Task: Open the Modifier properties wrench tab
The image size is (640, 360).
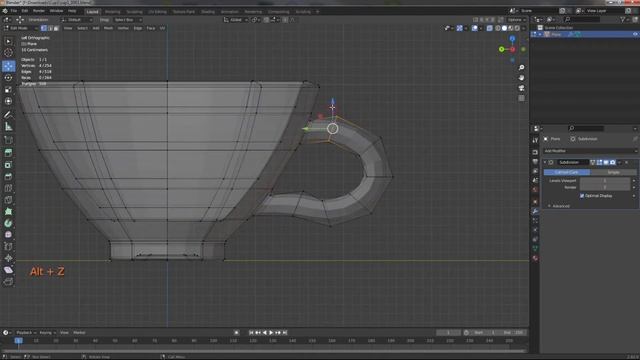Action: 535,211
